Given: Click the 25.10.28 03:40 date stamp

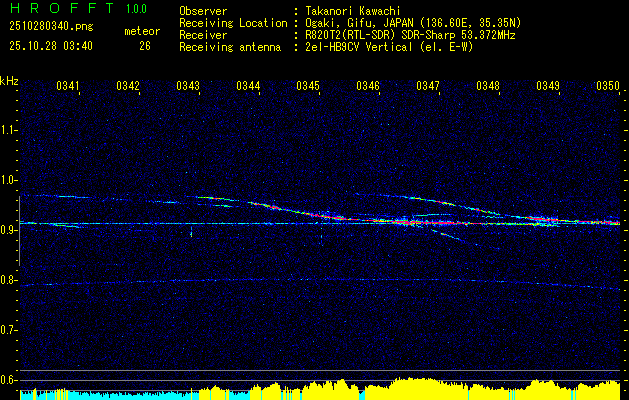Looking at the screenshot, I should 50,45.
